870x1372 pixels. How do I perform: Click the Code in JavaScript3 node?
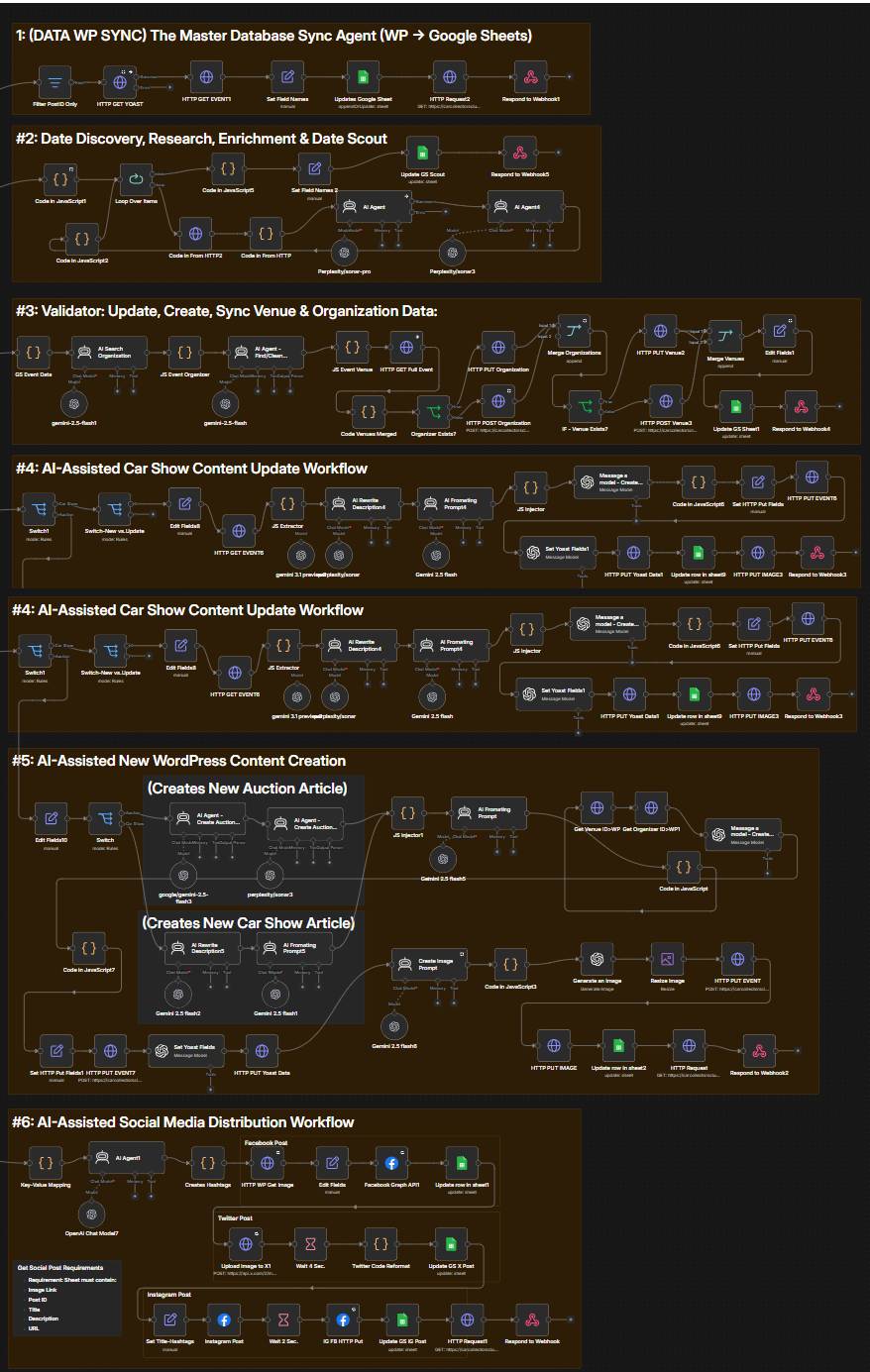click(x=510, y=963)
